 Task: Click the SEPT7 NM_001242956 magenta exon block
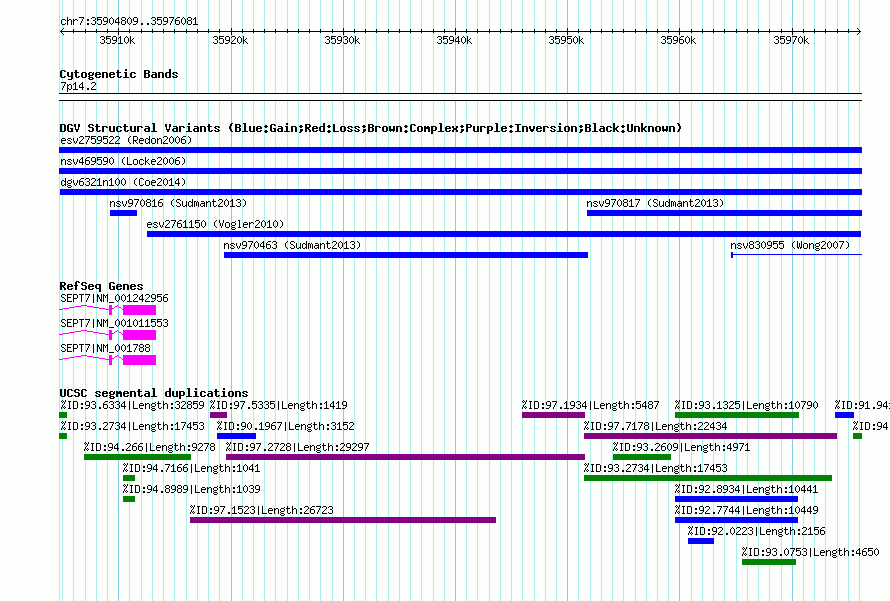[140, 310]
